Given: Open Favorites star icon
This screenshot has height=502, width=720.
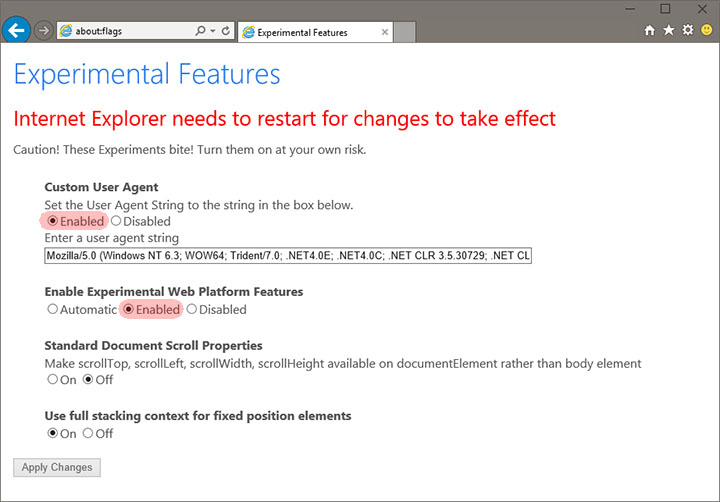Looking at the screenshot, I should pyautogui.click(x=668, y=31).
